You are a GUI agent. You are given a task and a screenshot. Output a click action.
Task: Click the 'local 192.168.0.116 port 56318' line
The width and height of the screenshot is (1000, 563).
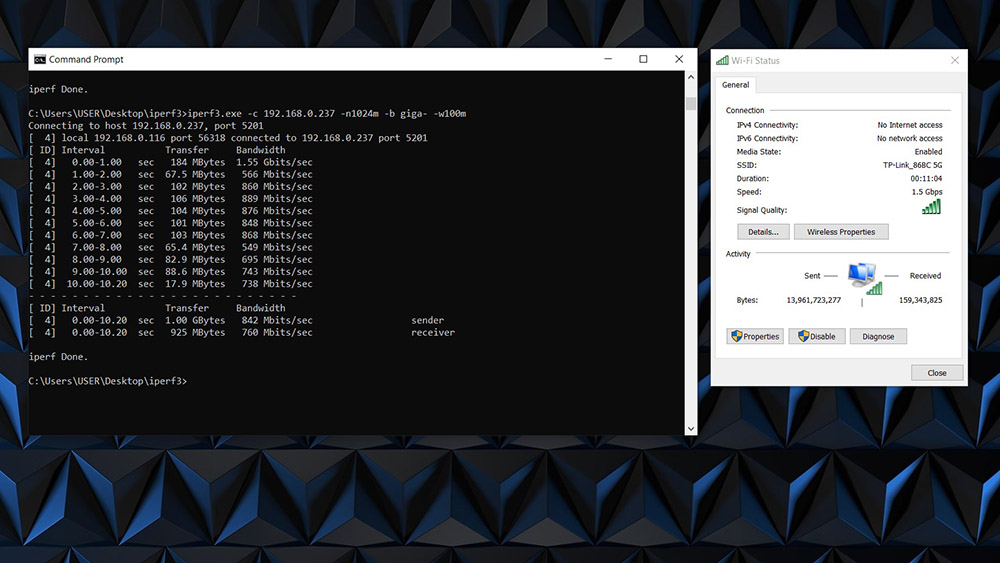[x=228, y=138]
